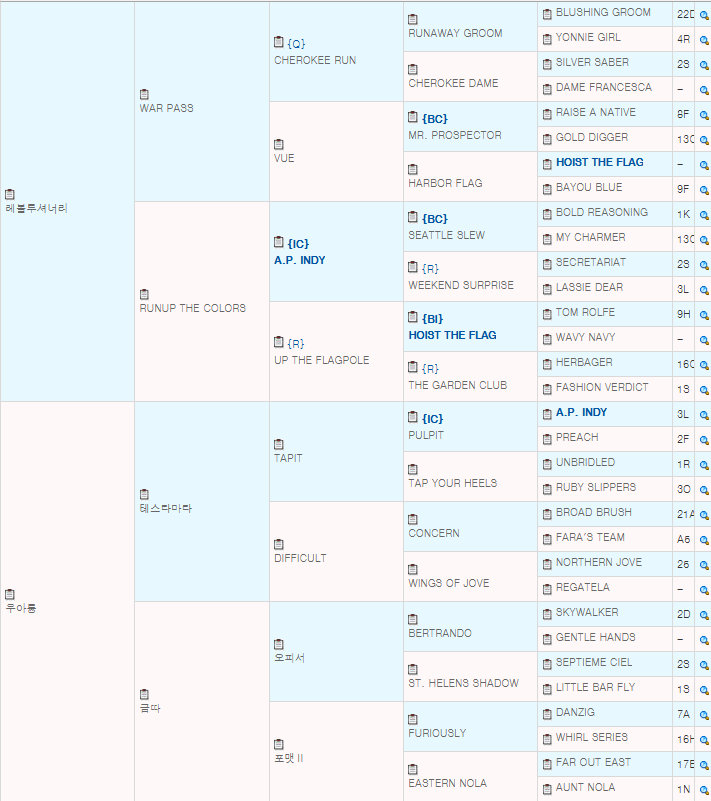This screenshot has height=801, width=711.
Task: Open the magnifier icon in the RAISE A NATIVE row
Action: click(704, 115)
